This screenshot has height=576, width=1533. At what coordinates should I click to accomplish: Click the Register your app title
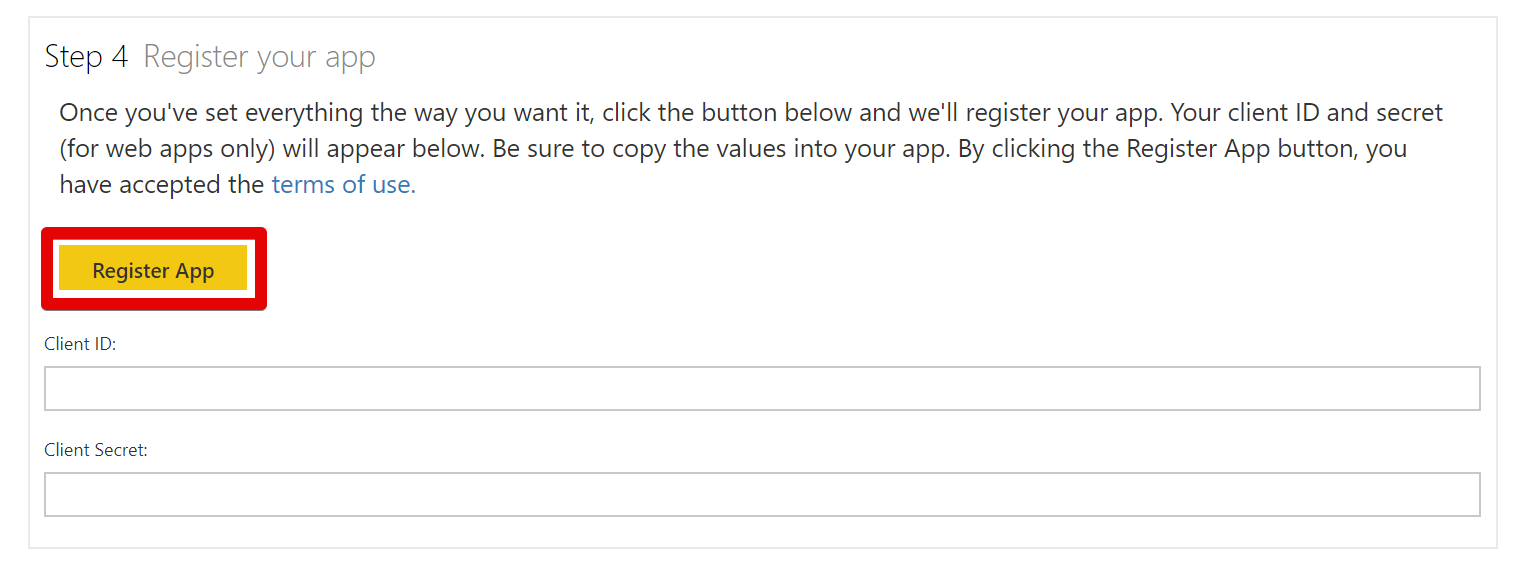259,56
